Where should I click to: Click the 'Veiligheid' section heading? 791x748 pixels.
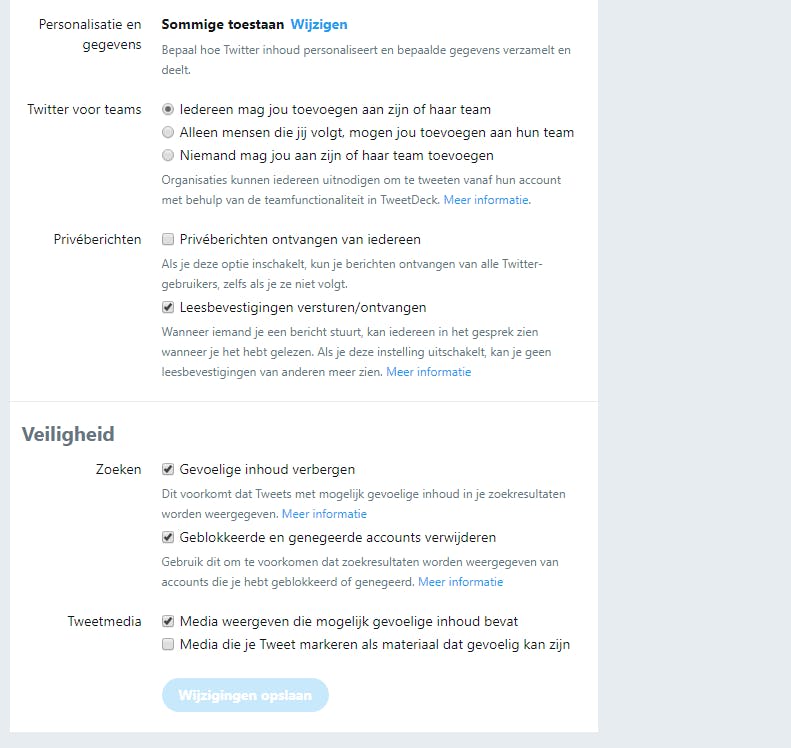click(x=68, y=434)
